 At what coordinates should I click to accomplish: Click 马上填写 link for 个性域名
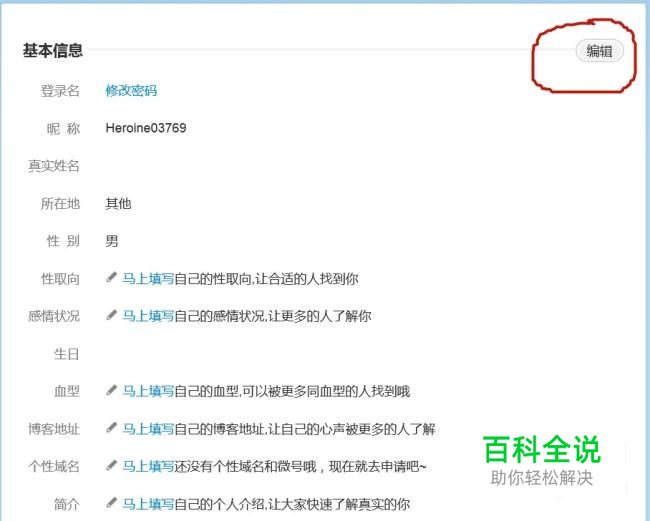pyautogui.click(x=148, y=467)
